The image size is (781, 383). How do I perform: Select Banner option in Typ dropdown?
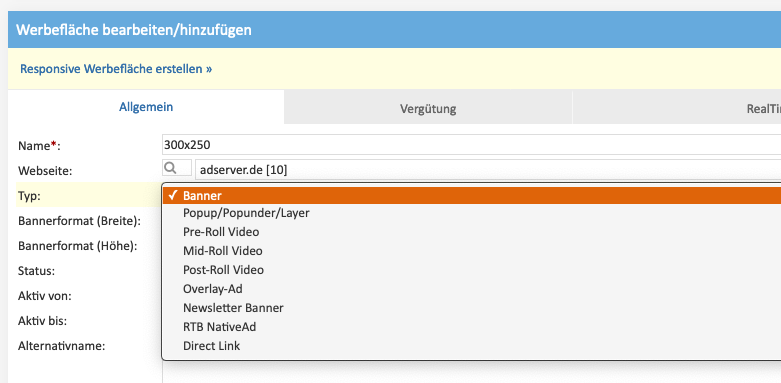click(472, 196)
